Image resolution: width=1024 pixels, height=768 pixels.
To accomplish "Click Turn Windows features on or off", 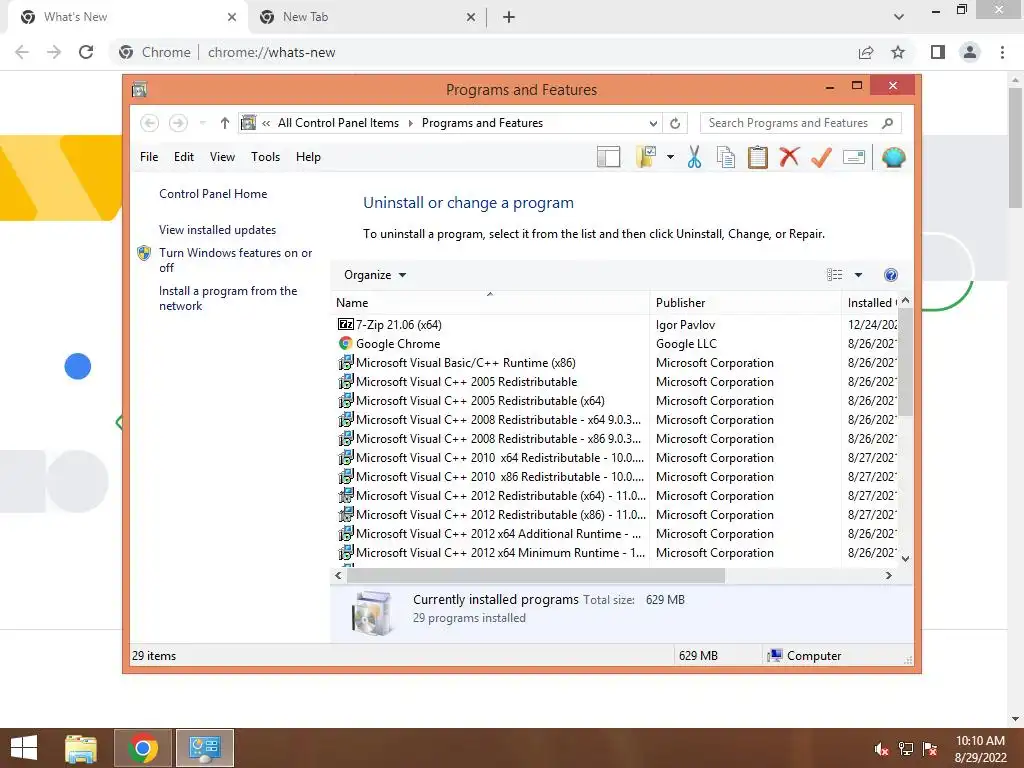I will point(235,260).
